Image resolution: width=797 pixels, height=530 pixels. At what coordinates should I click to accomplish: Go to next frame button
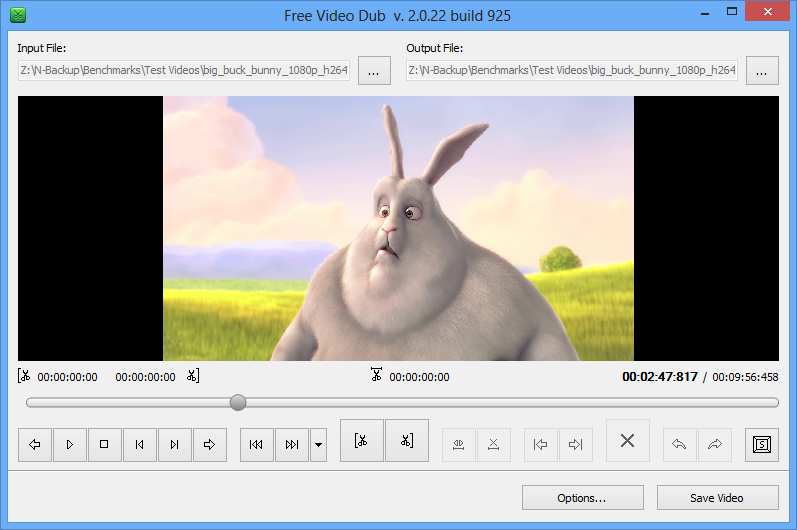[174, 445]
